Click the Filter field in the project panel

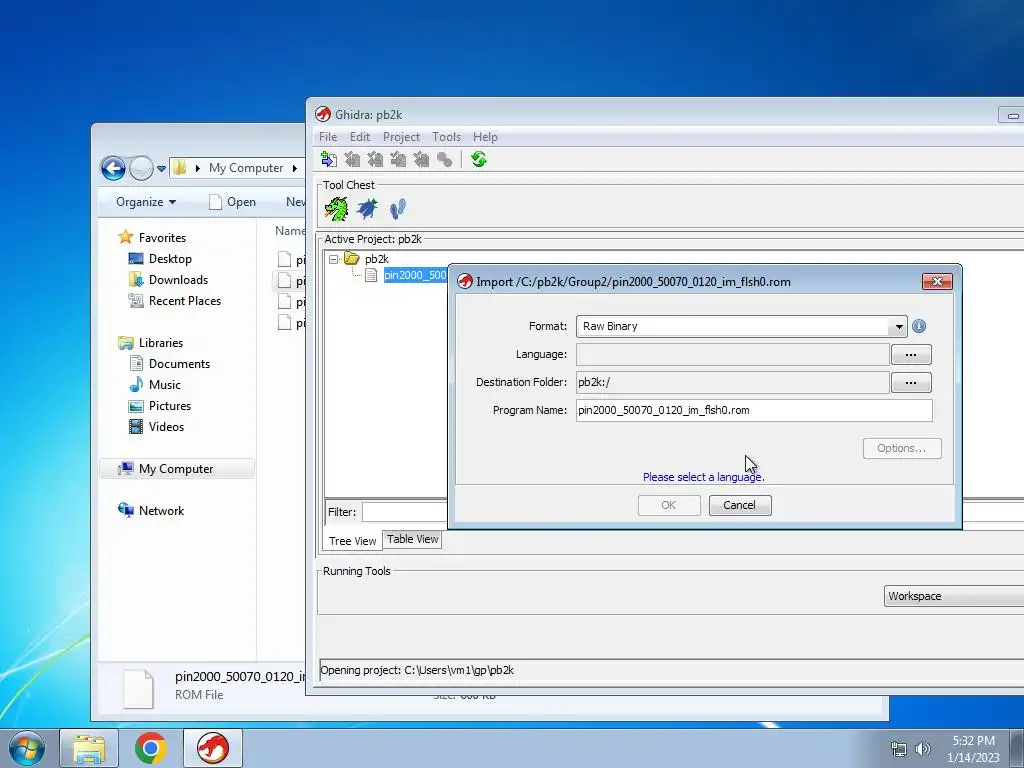[x=405, y=512]
